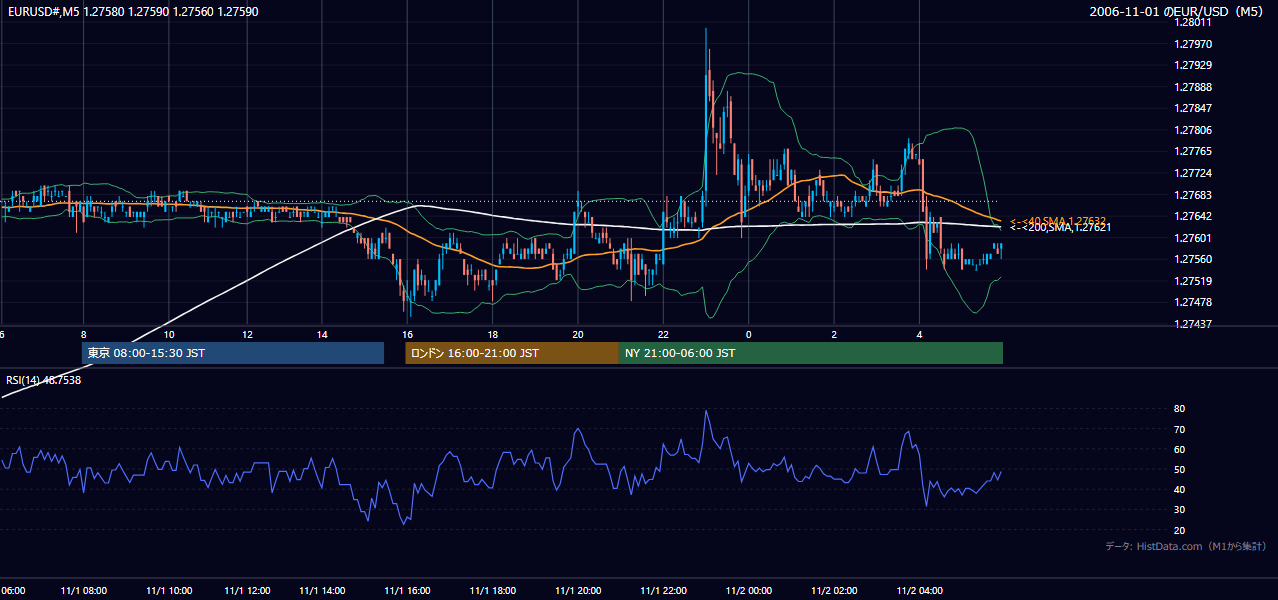
Task: Click price axis label 1.27642
Action: click(1193, 216)
